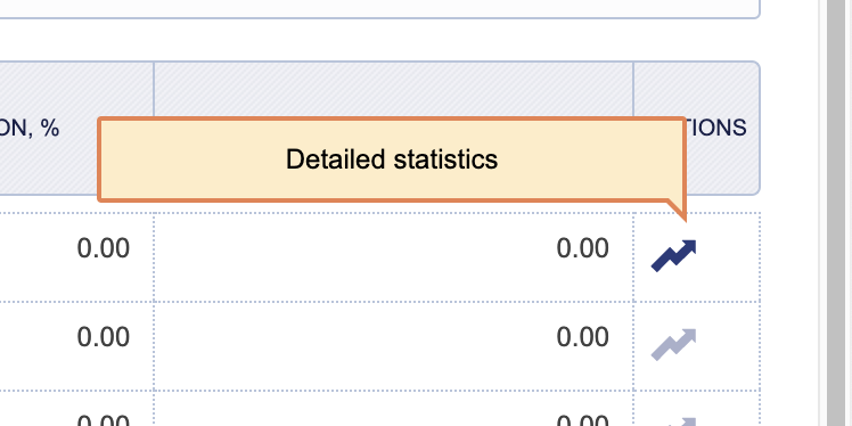
Task: Click the "TIONS" column header
Action: click(x=716, y=128)
